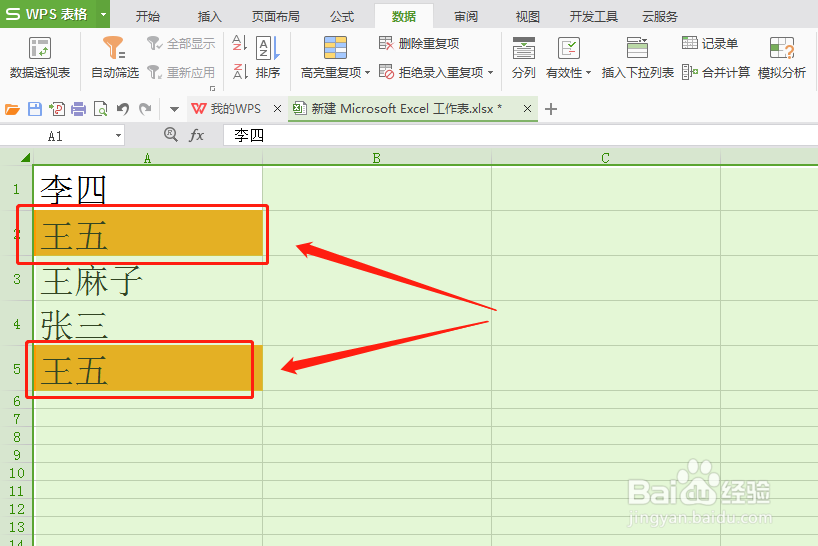Redo the last action
818x546 pixels.
coord(145,109)
